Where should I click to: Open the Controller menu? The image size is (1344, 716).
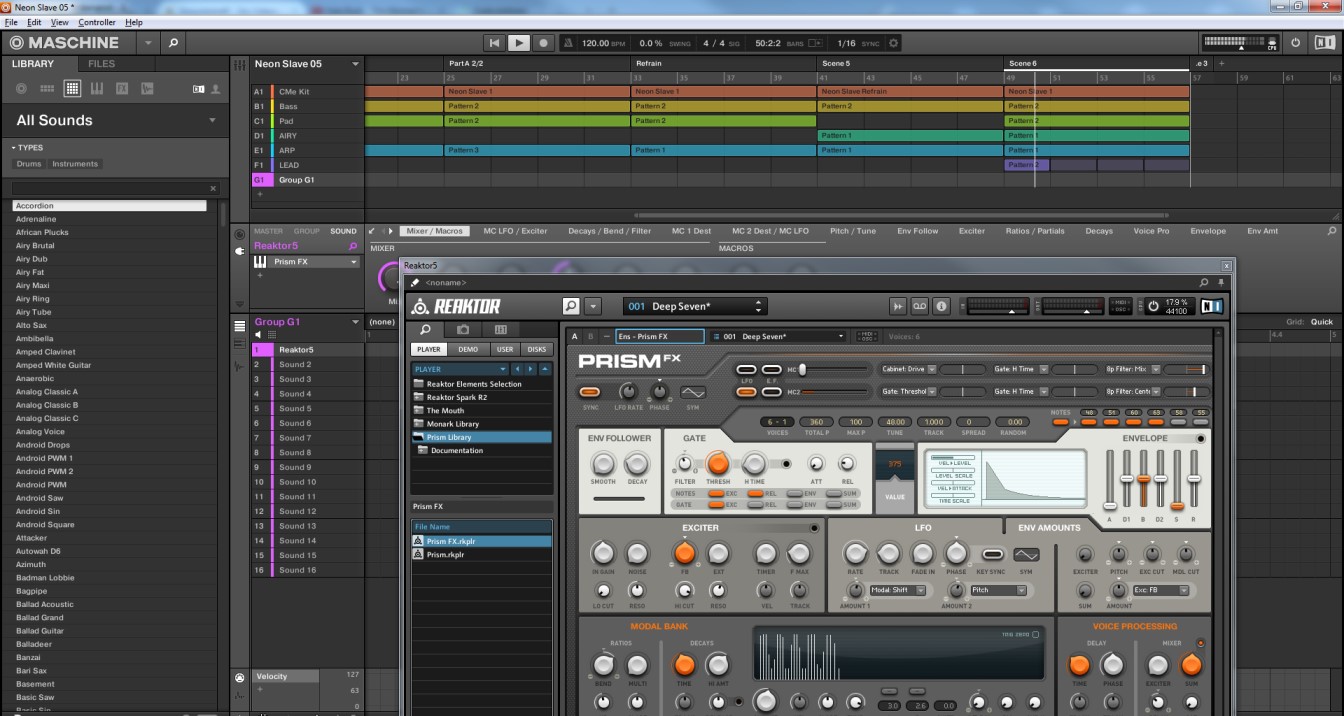(97, 22)
